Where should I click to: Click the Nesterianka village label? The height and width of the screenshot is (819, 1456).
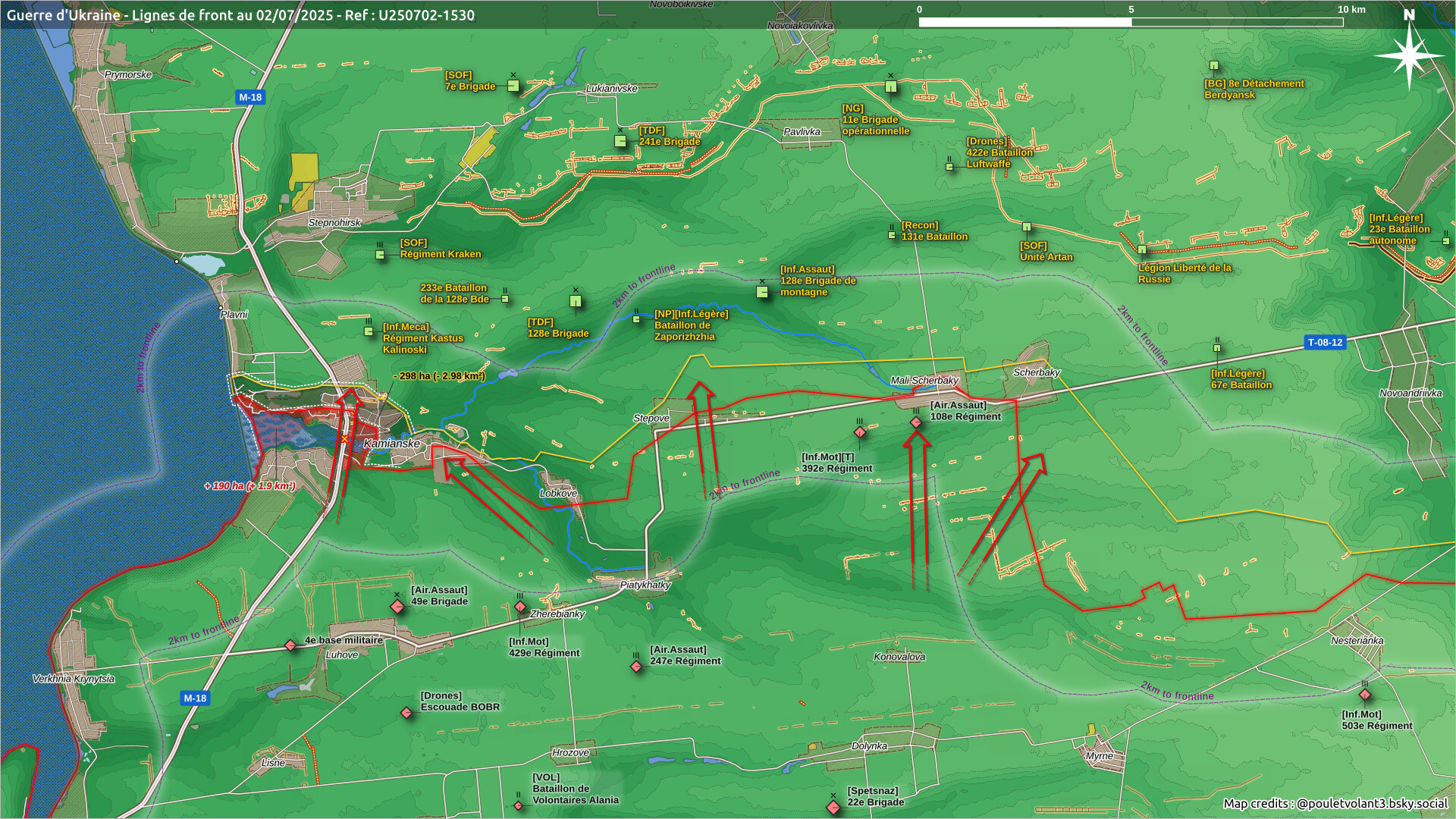pos(1357,640)
